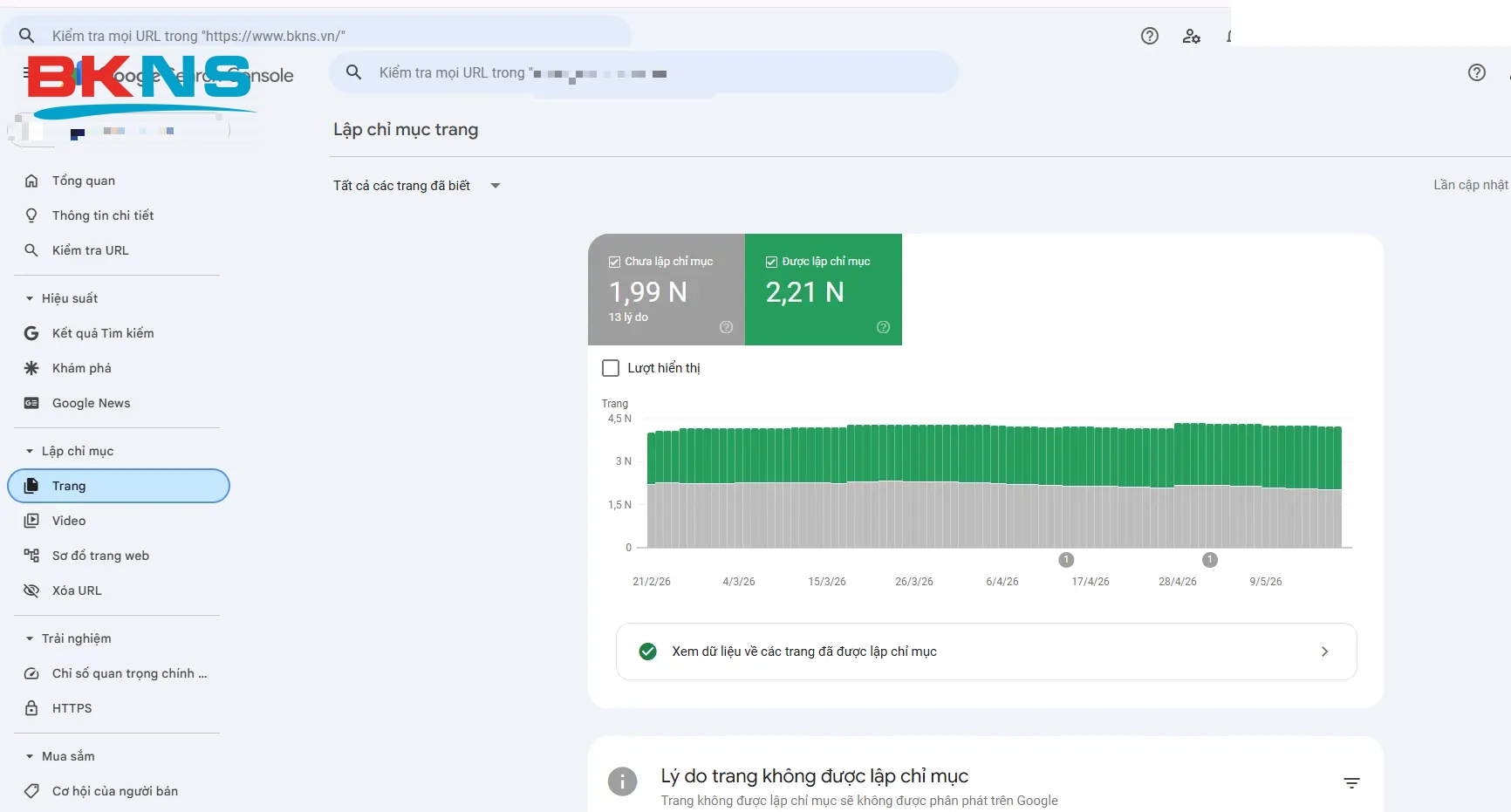Click the Sơ đồ trang web sitemap icon
1511x812 pixels.
(31, 556)
